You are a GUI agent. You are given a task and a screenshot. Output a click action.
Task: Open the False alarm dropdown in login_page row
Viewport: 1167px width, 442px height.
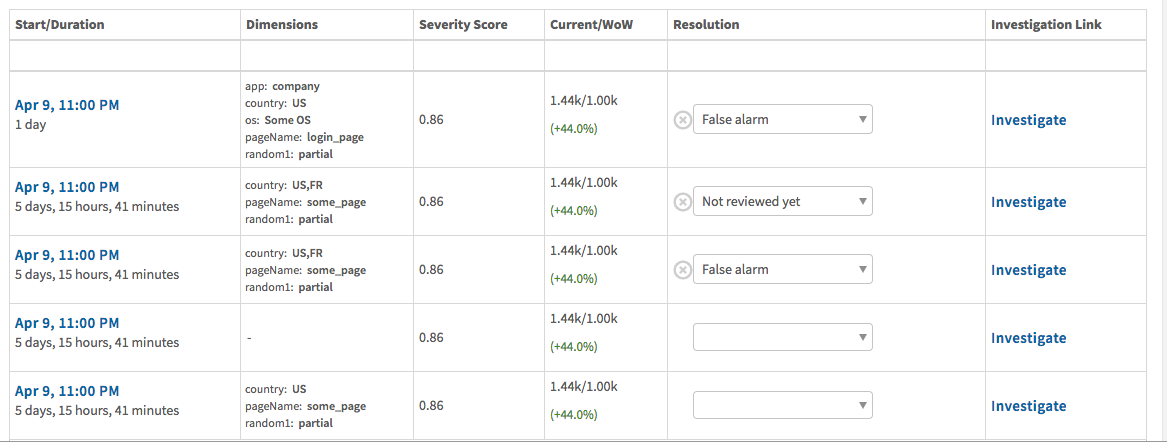coord(782,119)
